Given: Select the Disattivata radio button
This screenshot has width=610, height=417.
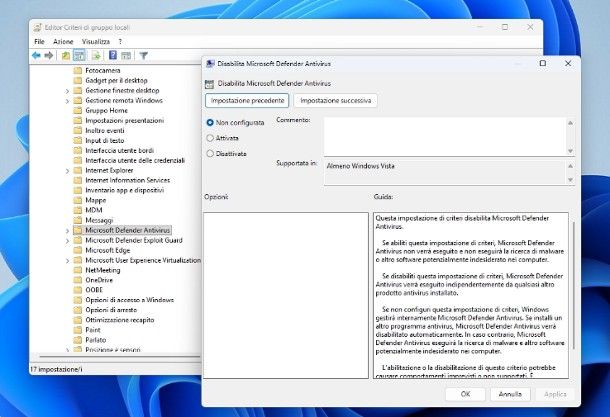Looking at the screenshot, I should pyautogui.click(x=210, y=154).
